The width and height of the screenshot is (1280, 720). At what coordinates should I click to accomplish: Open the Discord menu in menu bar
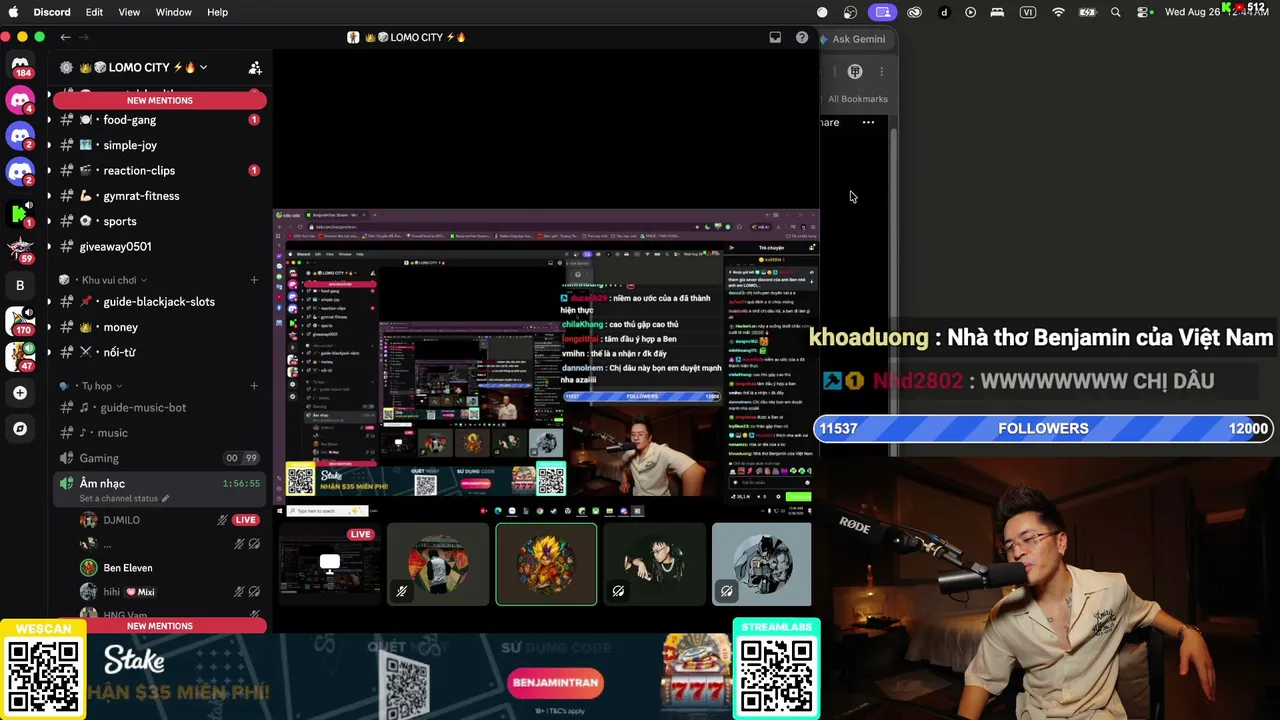(x=52, y=12)
